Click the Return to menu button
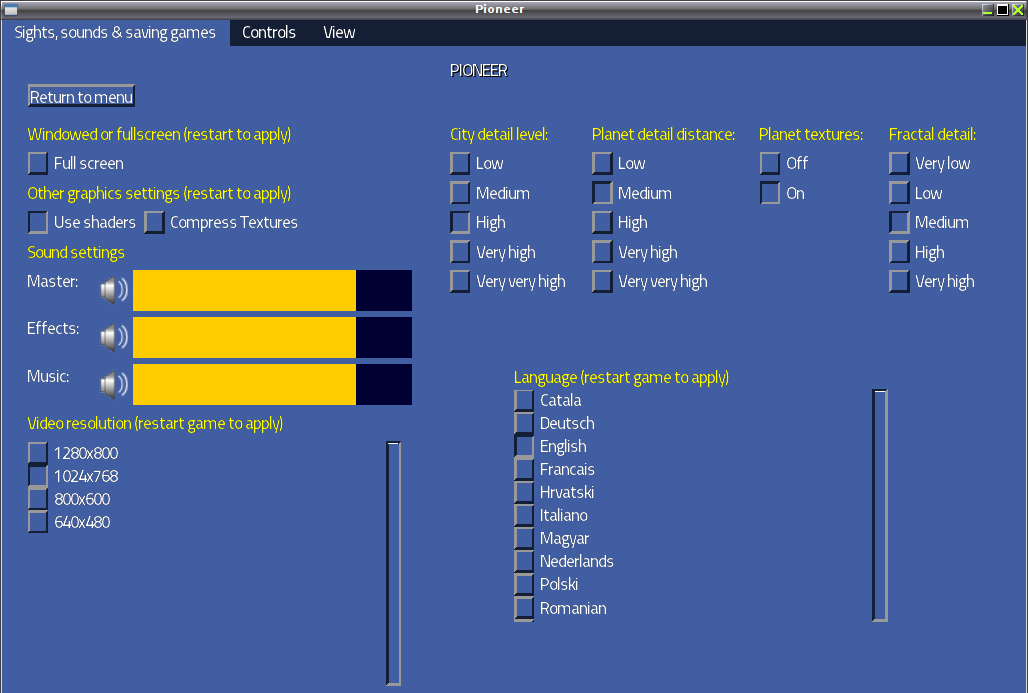This screenshot has width=1028, height=693. pos(82,97)
